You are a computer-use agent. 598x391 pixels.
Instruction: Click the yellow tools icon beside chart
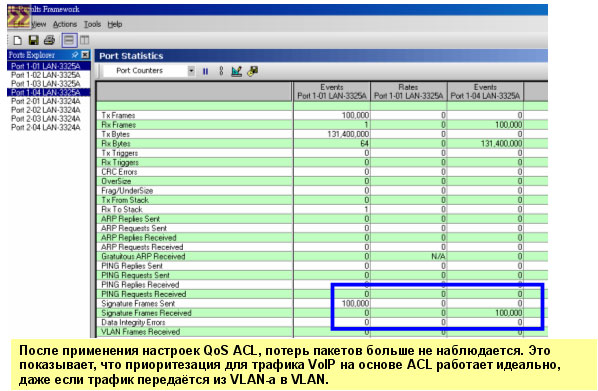[253, 71]
